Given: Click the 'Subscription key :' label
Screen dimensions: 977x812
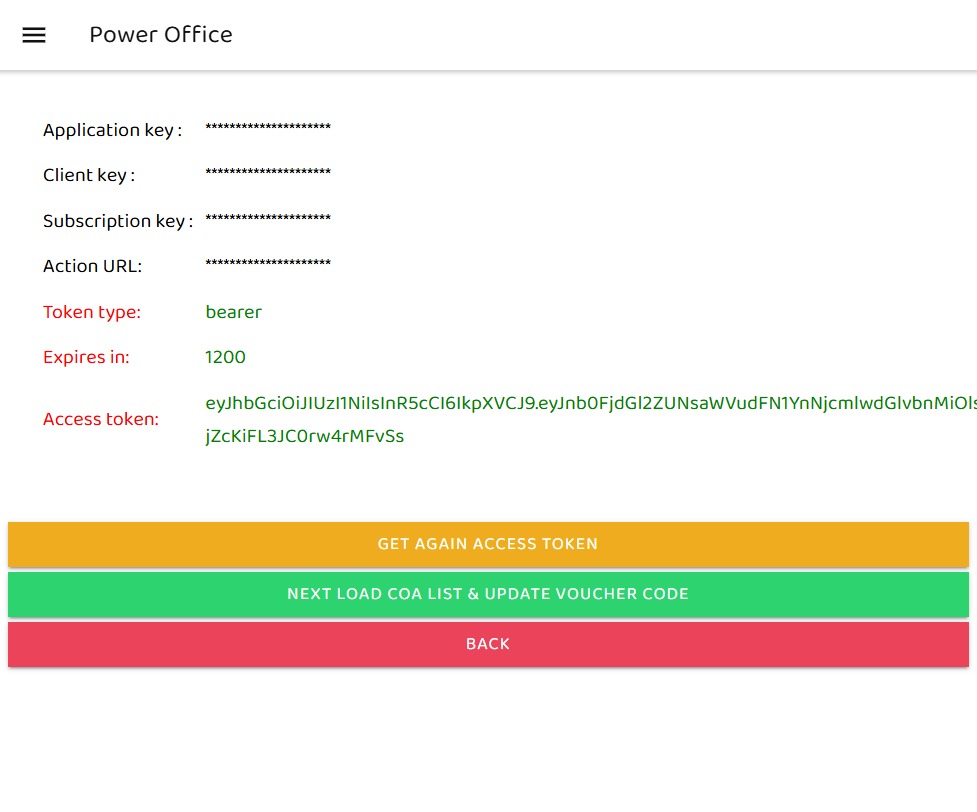Looking at the screenshot, I should [118, 221].
